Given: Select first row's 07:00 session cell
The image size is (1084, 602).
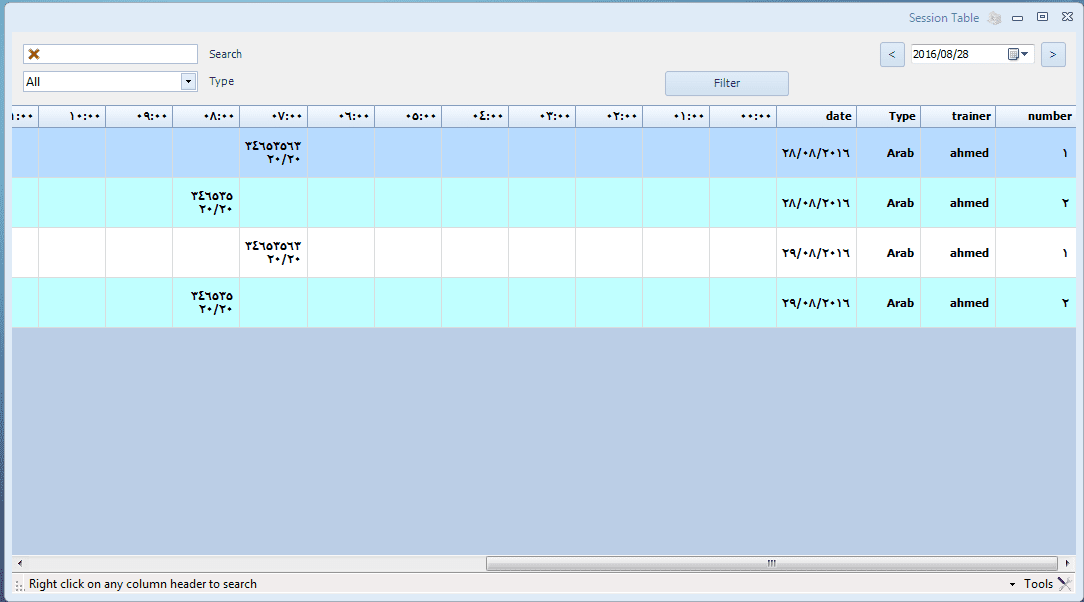Looking at the screenshot, I should (273, 153).
